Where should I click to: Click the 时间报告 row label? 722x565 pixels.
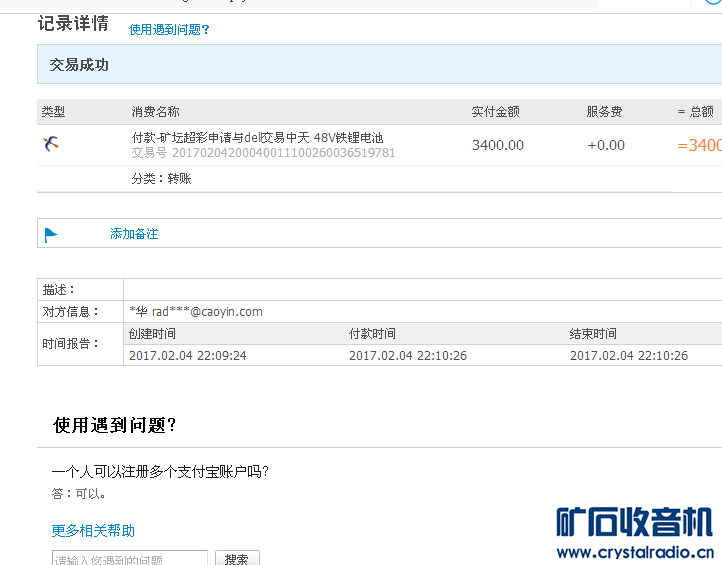(71, 344)
